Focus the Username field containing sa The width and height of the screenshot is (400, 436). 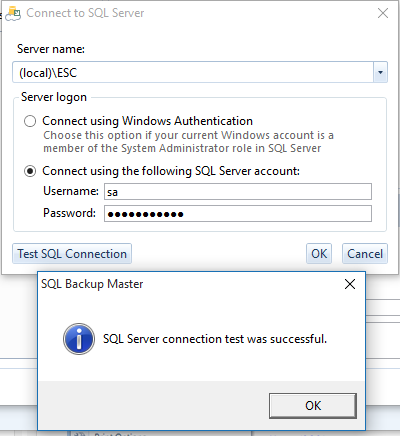(238, 192)
